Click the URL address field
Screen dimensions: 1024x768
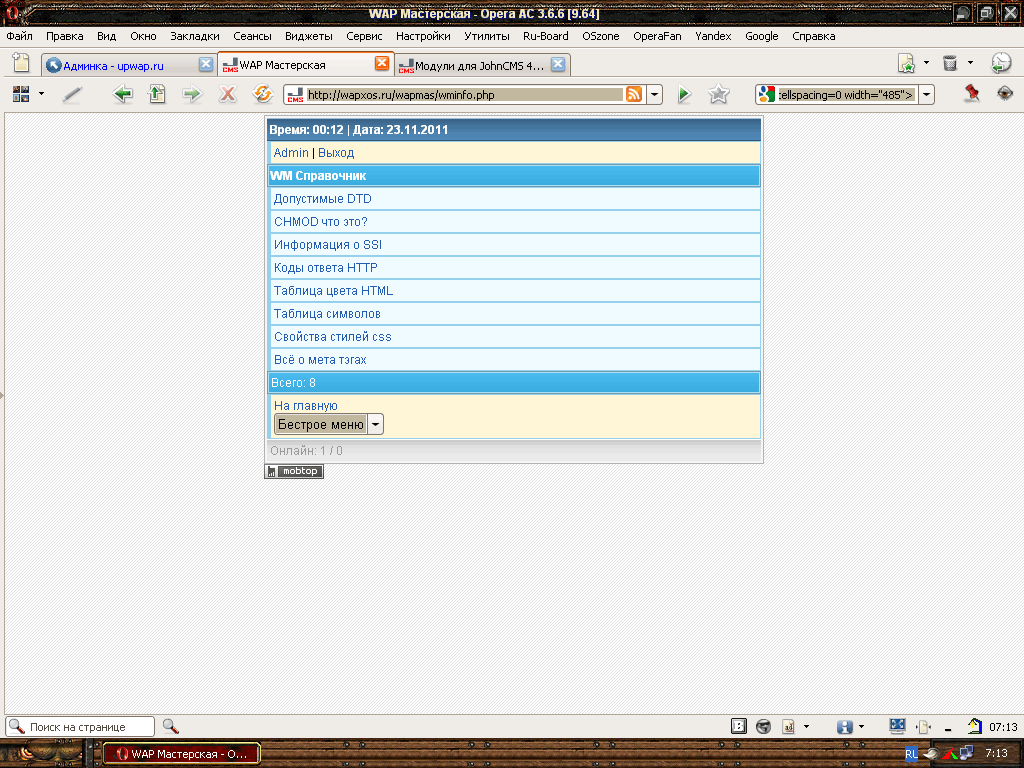[464, 95]
